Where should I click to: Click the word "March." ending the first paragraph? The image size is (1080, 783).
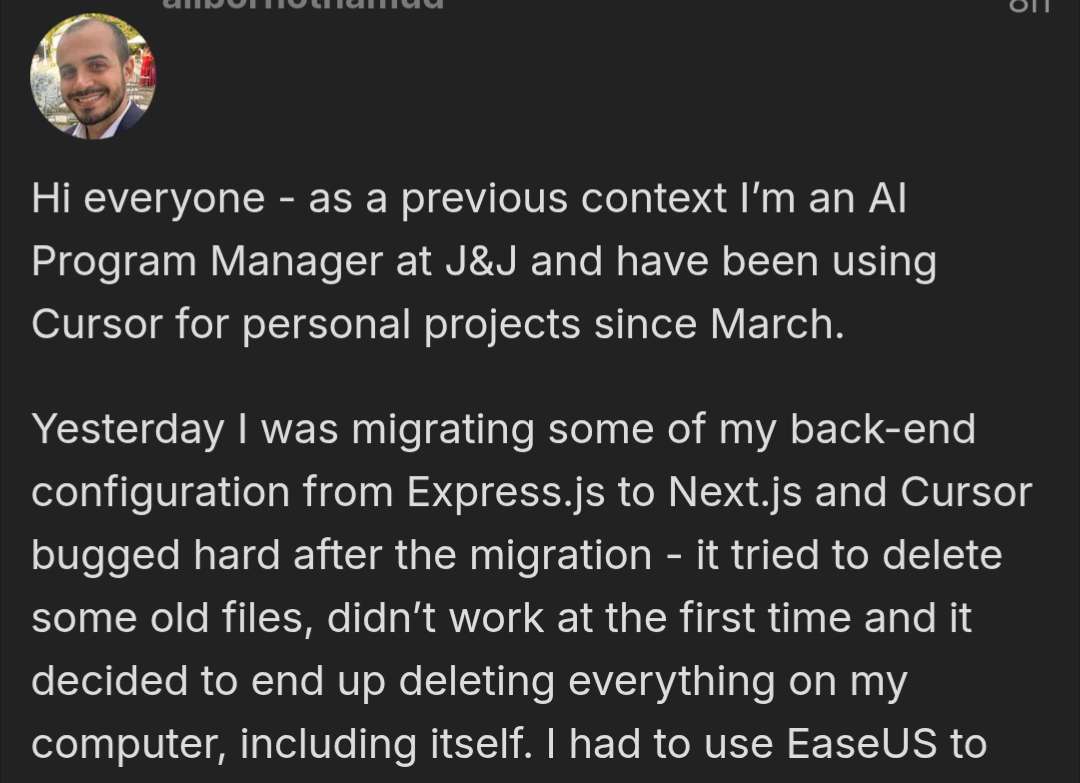coord(777,324)
